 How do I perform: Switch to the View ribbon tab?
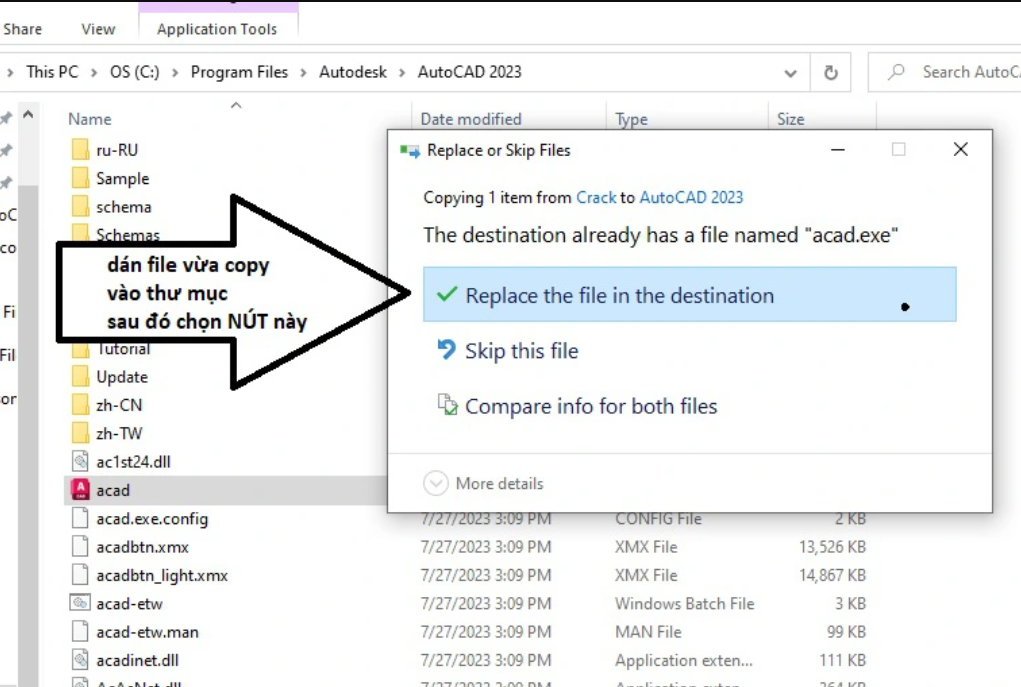pos(98,29)
